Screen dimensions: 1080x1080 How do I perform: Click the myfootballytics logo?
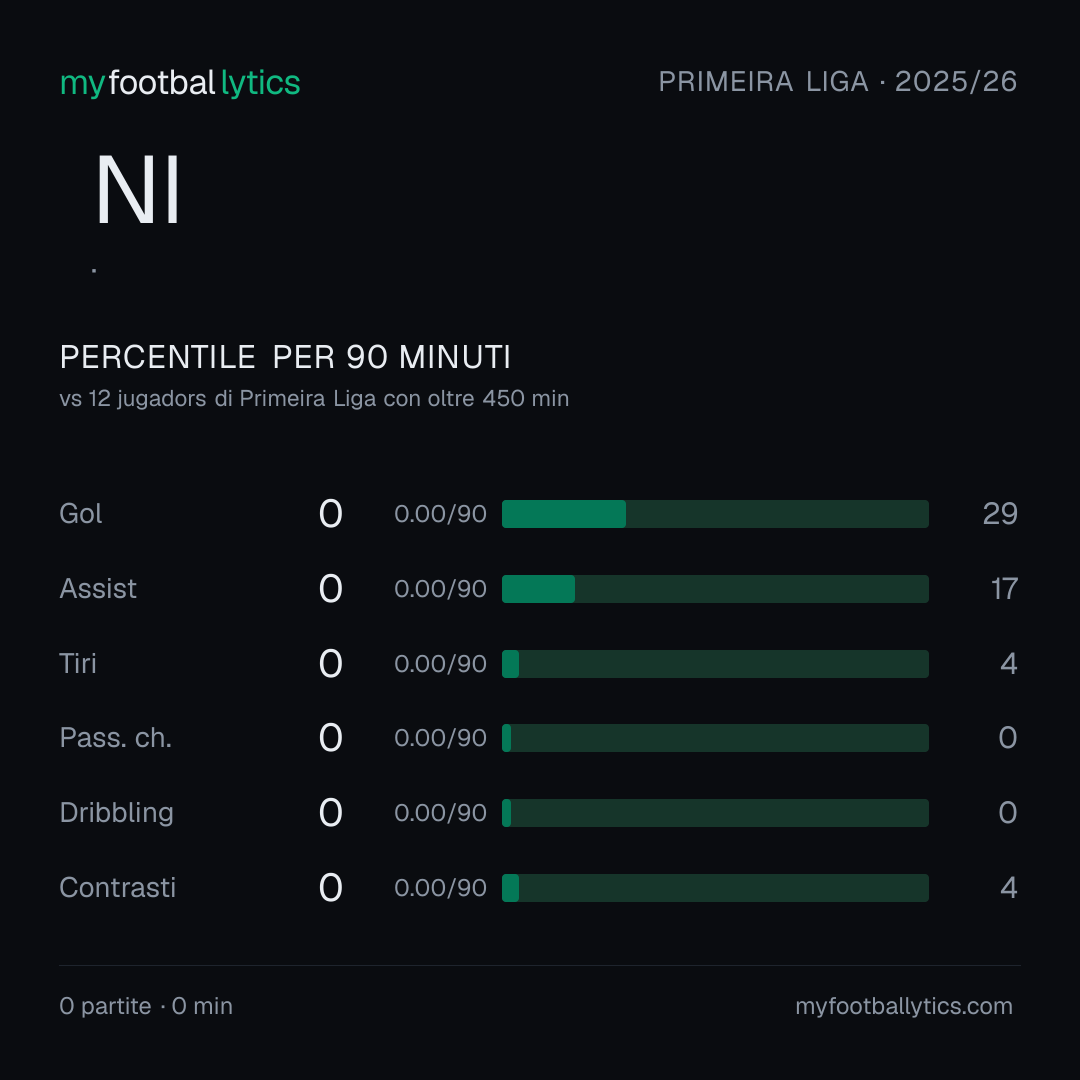180,83
